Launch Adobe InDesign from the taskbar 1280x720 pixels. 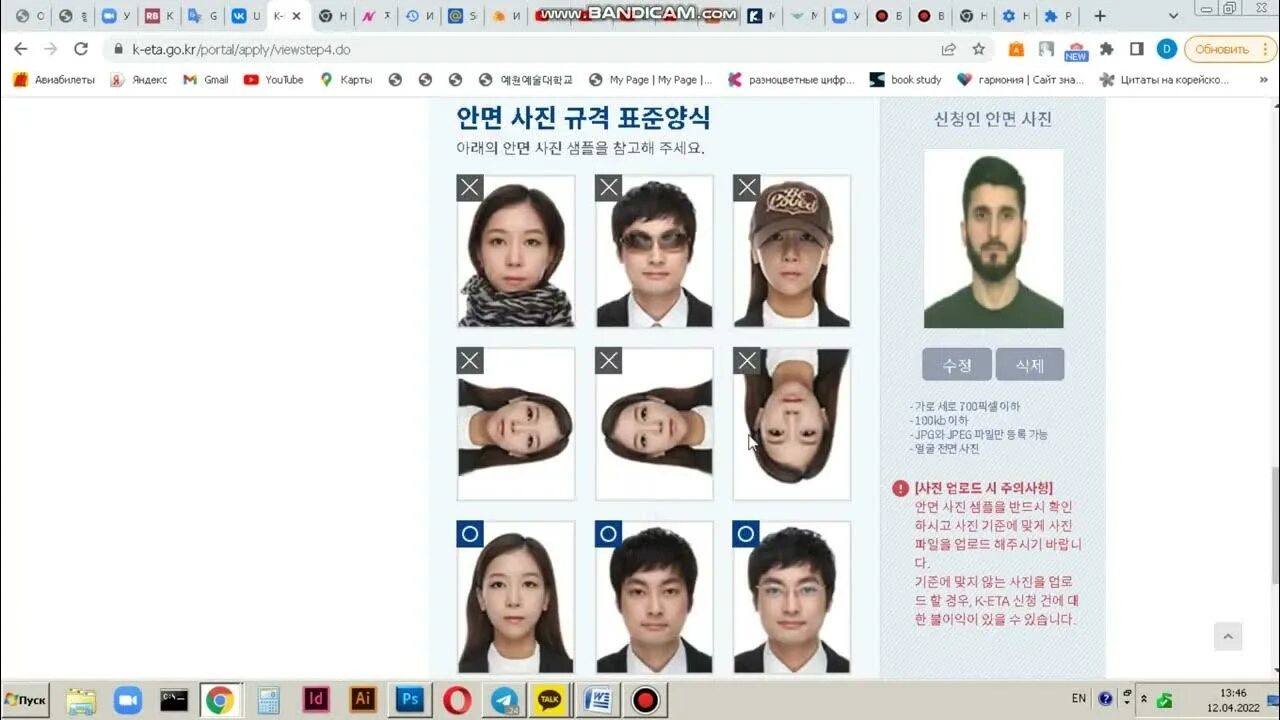point(316,700)
